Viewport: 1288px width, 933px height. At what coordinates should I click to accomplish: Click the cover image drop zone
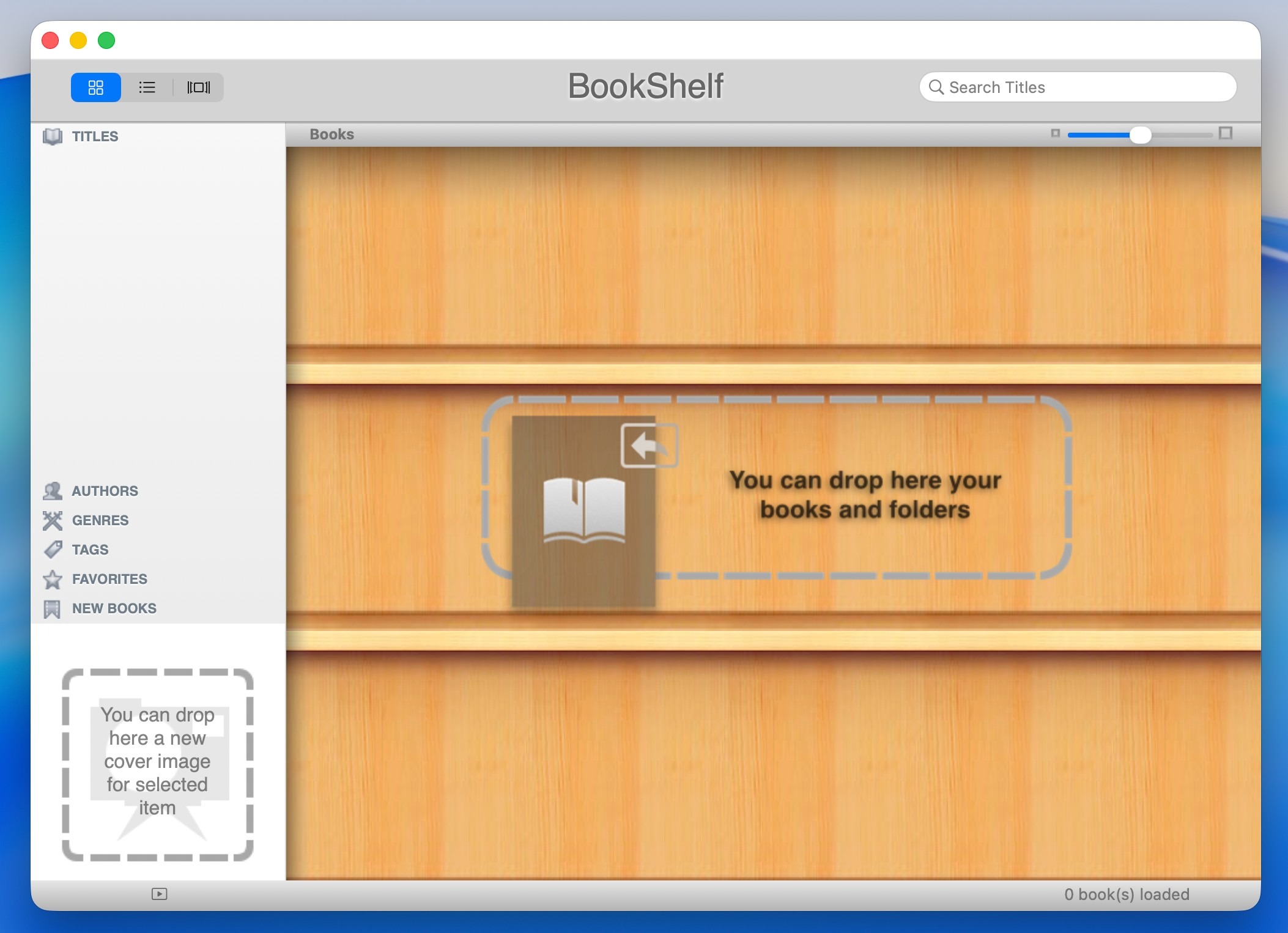(x=157, y=764)
